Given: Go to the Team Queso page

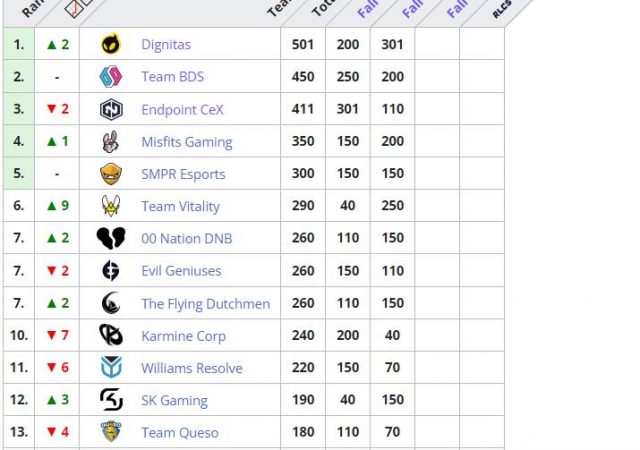Looking at the screenshot, I should [x=179, y=433].
